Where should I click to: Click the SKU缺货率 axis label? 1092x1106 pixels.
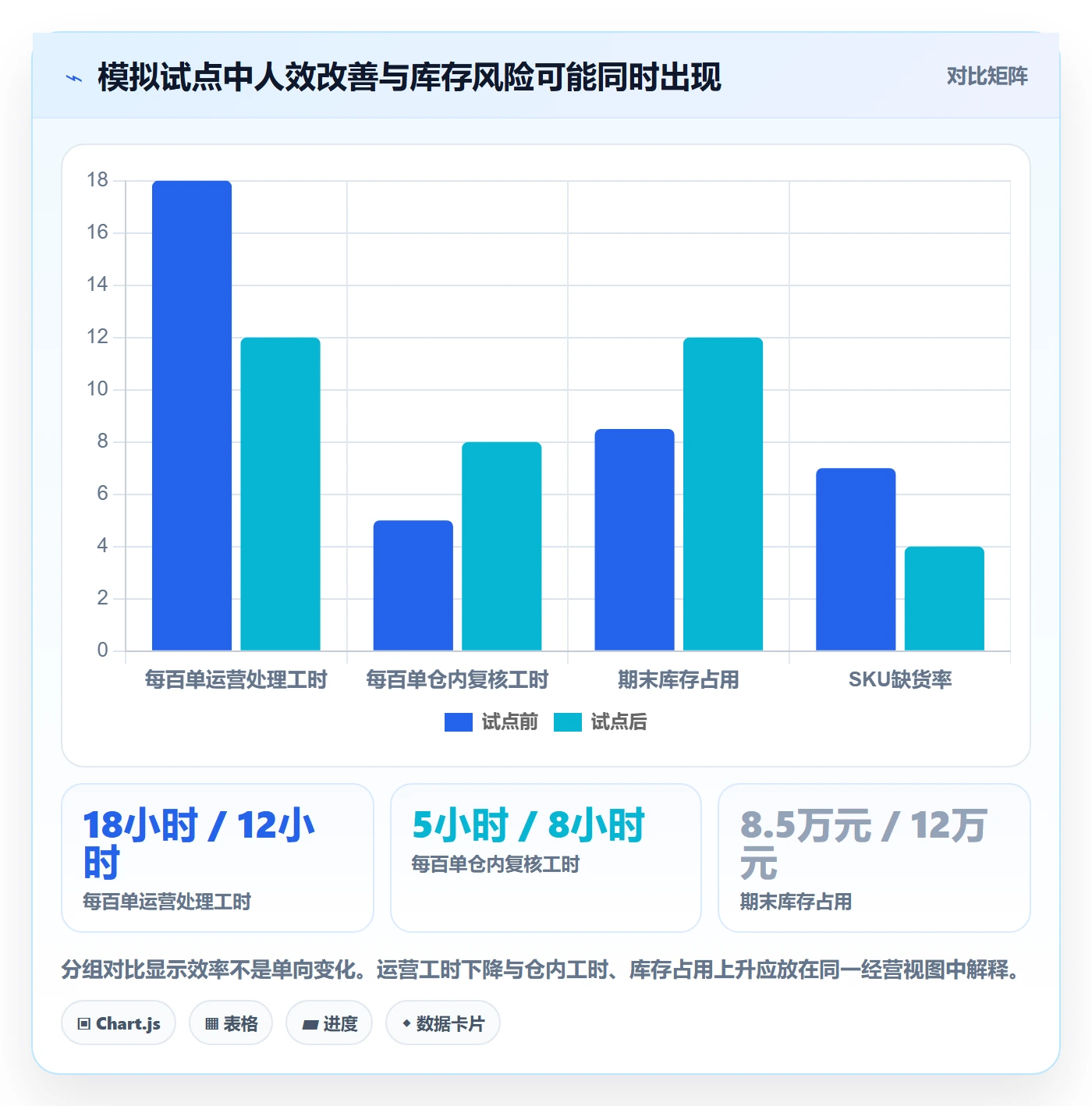pyautogui.click(x=900, y=679)
